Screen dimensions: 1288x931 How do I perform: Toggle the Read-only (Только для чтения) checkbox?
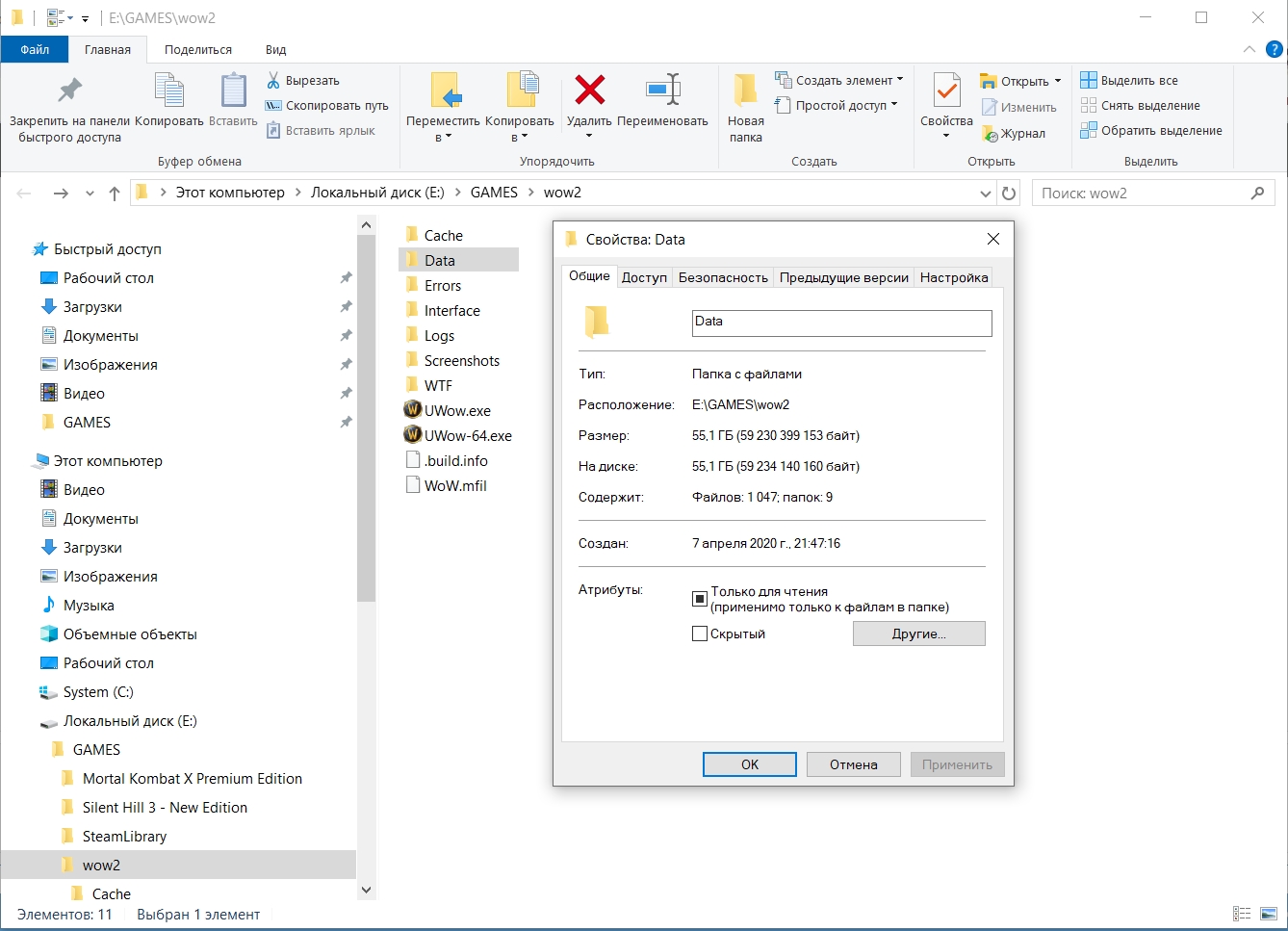pos(700,599)
